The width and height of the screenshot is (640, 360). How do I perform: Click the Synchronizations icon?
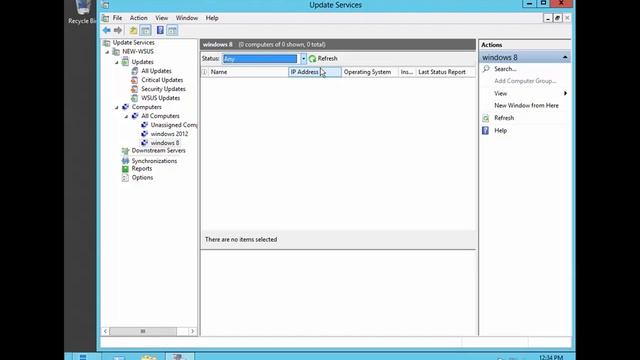click(x=125, y=161)
